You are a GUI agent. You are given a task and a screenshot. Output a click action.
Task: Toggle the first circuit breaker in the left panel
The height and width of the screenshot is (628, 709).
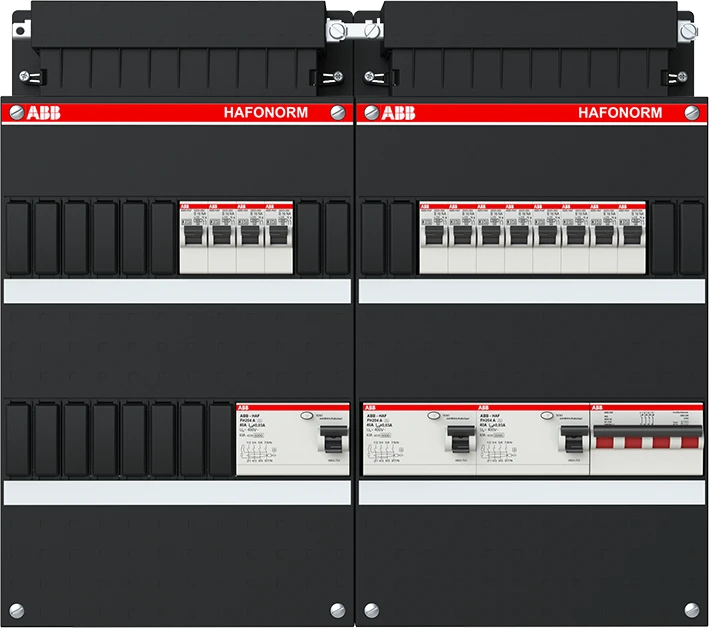[193, 238]
